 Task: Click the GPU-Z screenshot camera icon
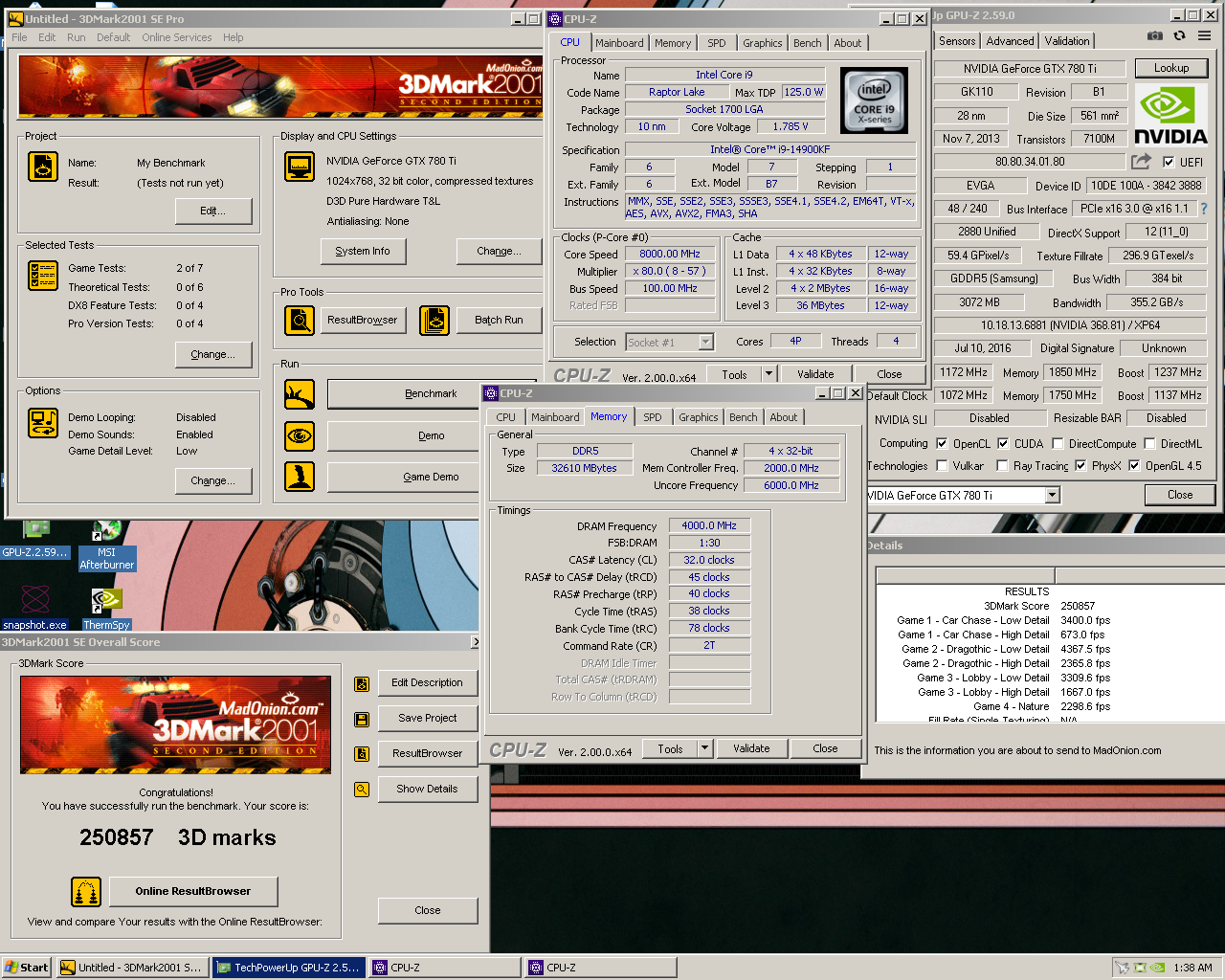coord(1155,35)
